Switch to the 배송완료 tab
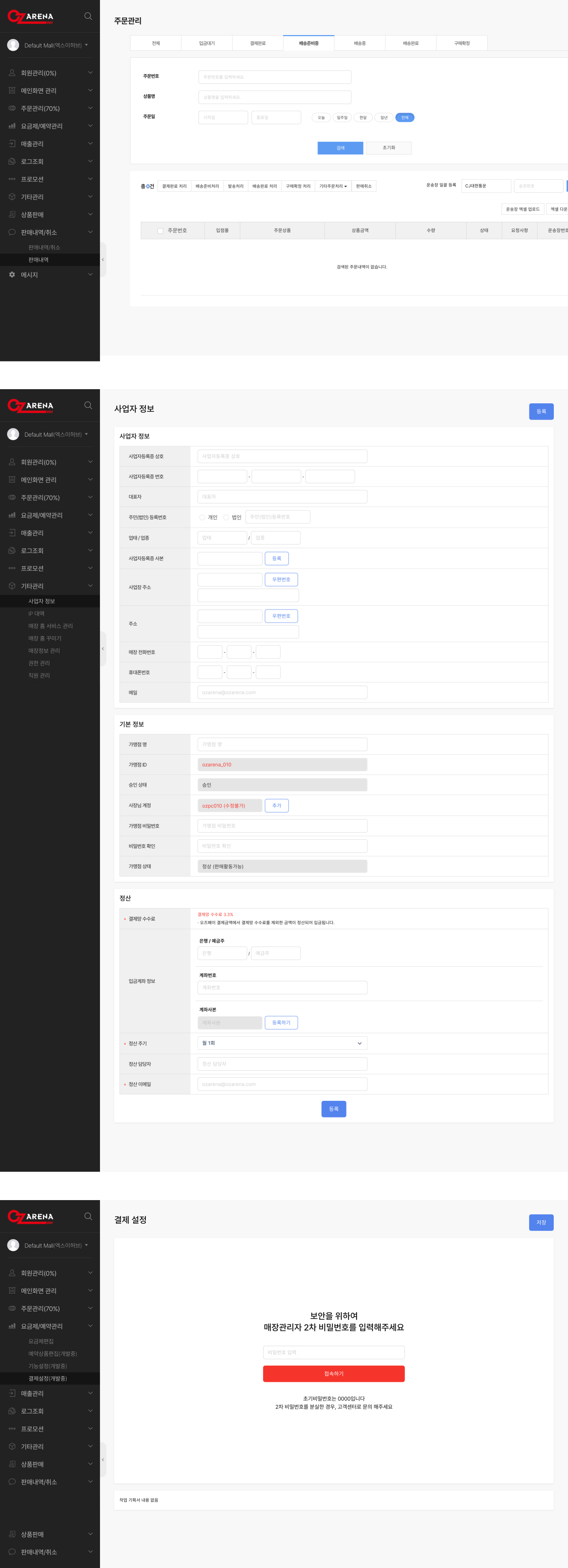The height and width of the screenshot is (1568, 568). pyautogui.click(x=410, y=43)
